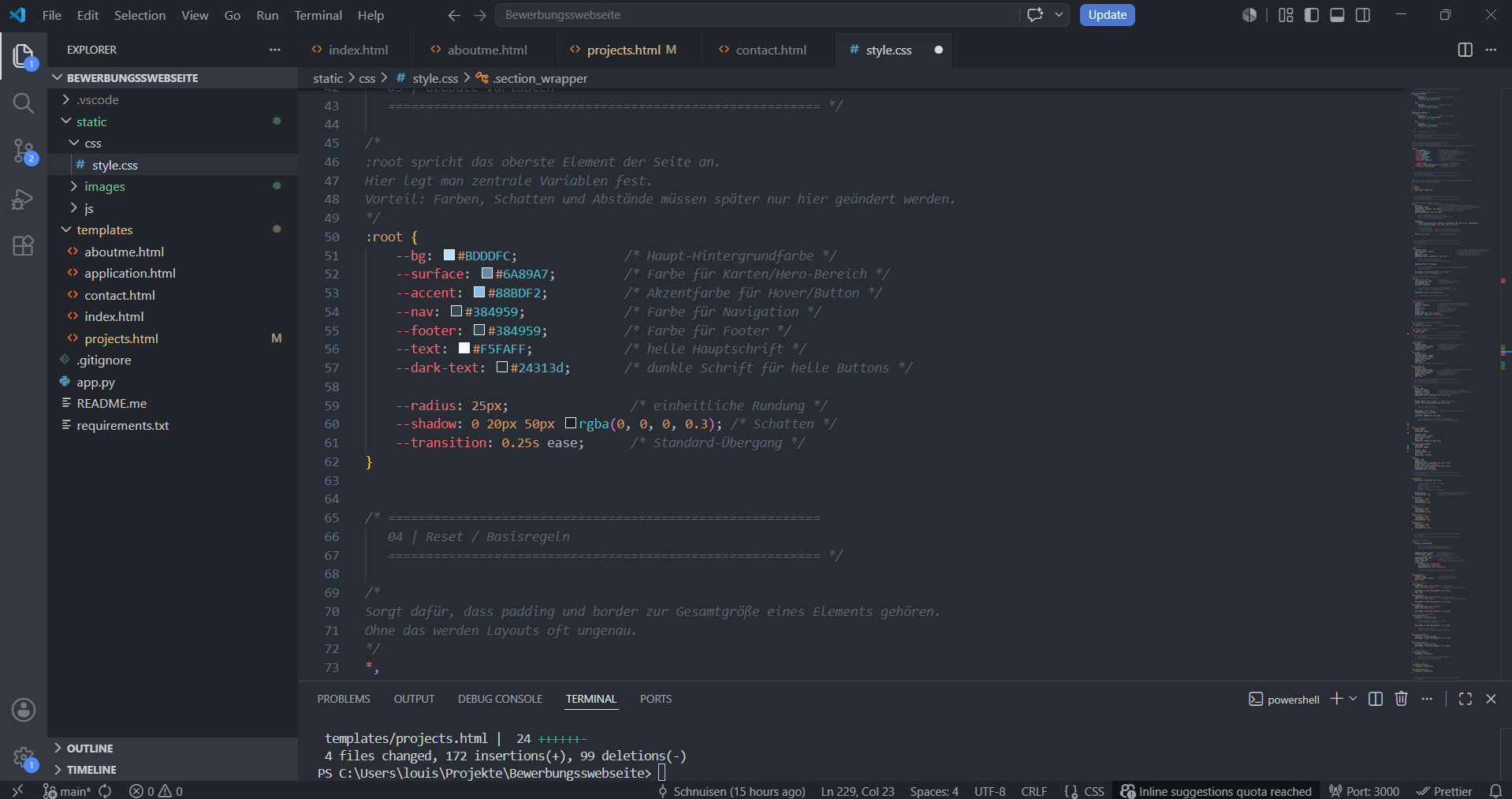The image size is (1512, 799).
Task: Switch to the projects.html editor tab
Action: coord(631,50)
